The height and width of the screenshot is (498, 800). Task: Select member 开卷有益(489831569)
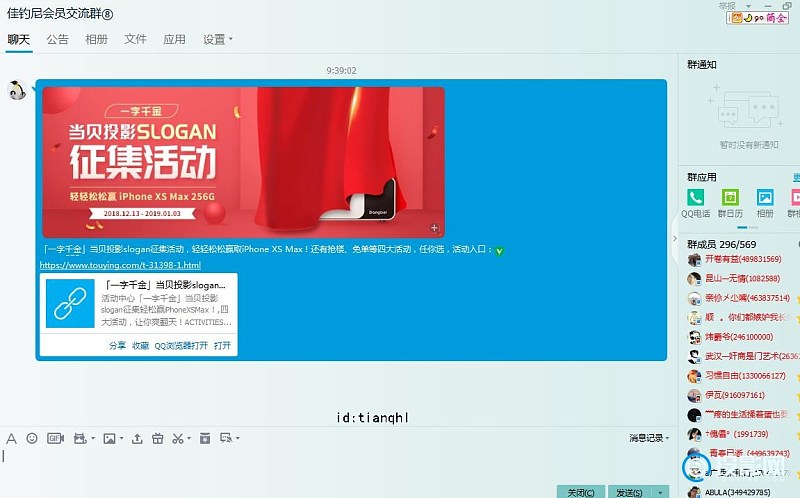(x=743, y=259)
